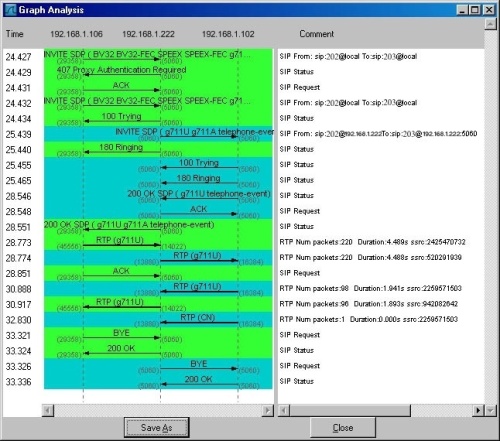Select 200 OK SDP message at 28.546
500x441 pixels.
click(199, 194)
